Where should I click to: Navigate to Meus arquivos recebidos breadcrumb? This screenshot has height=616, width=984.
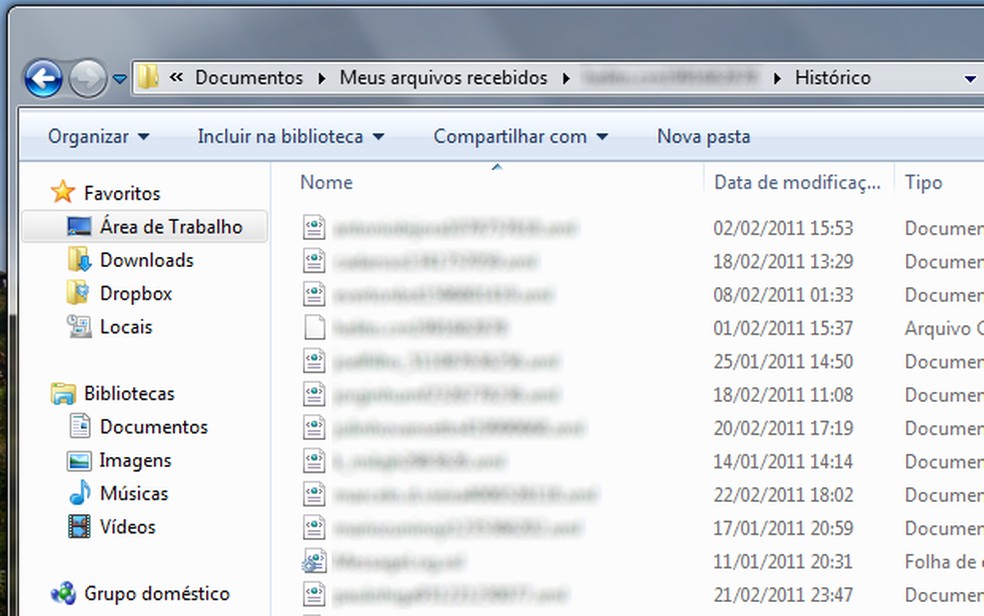tap(444, 78)
